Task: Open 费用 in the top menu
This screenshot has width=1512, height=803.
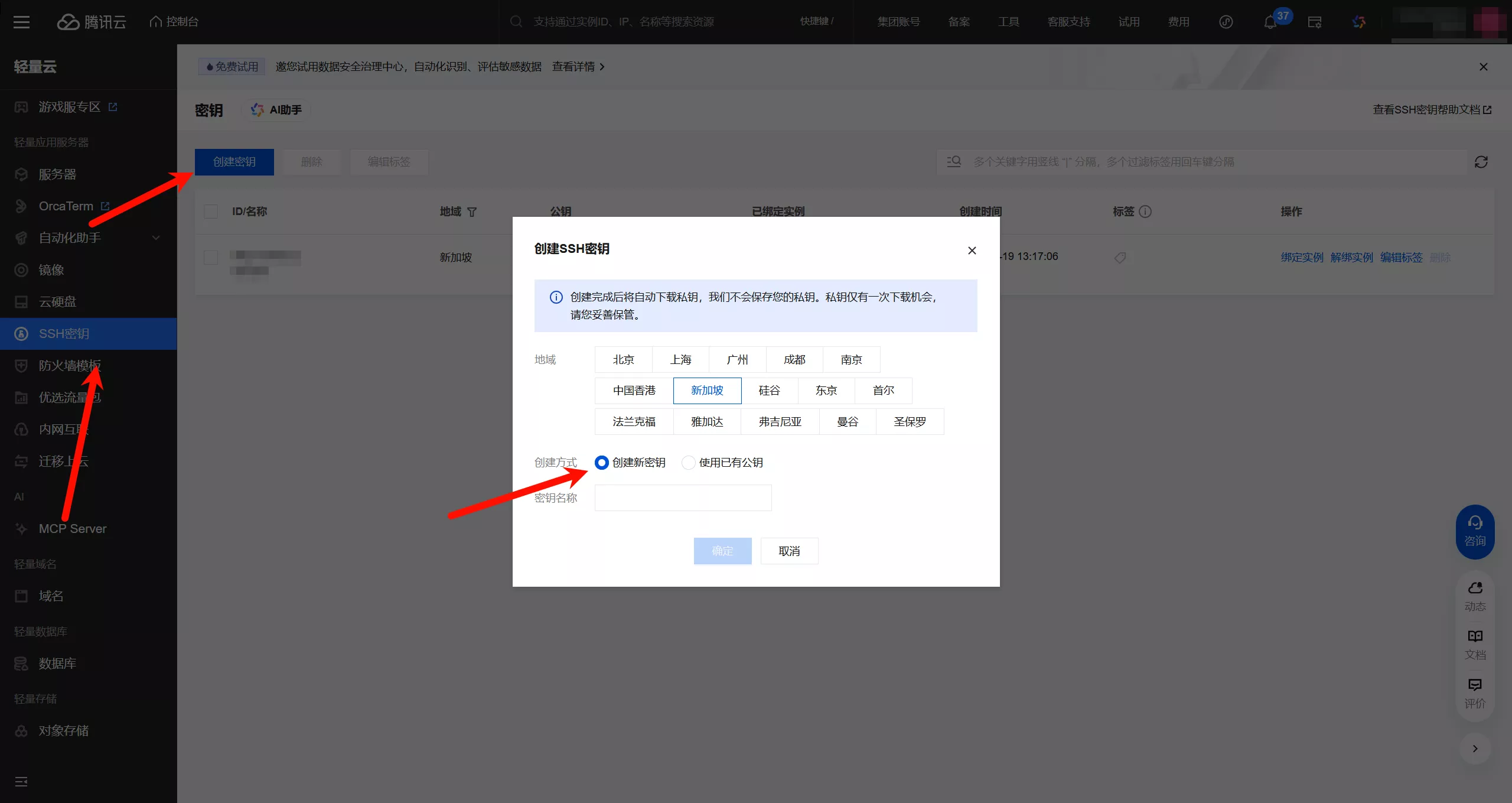Action: pos(1178,22)
